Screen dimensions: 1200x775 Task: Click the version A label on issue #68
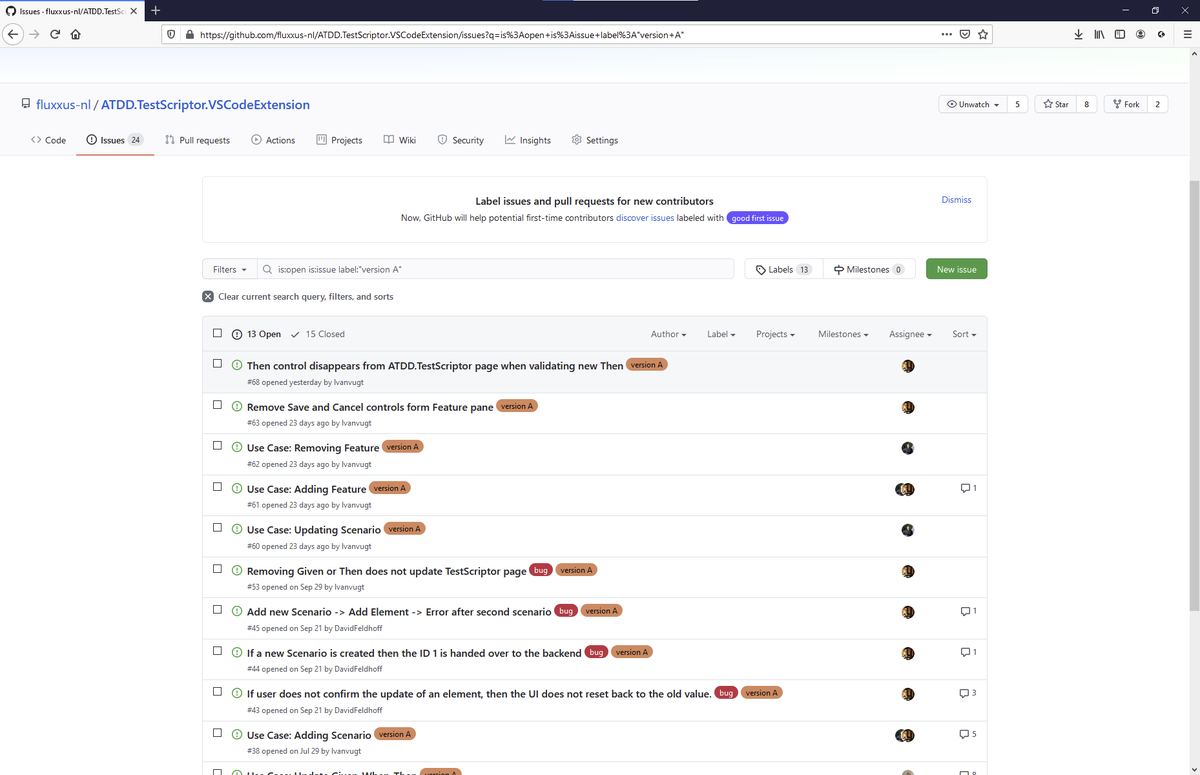646,365
